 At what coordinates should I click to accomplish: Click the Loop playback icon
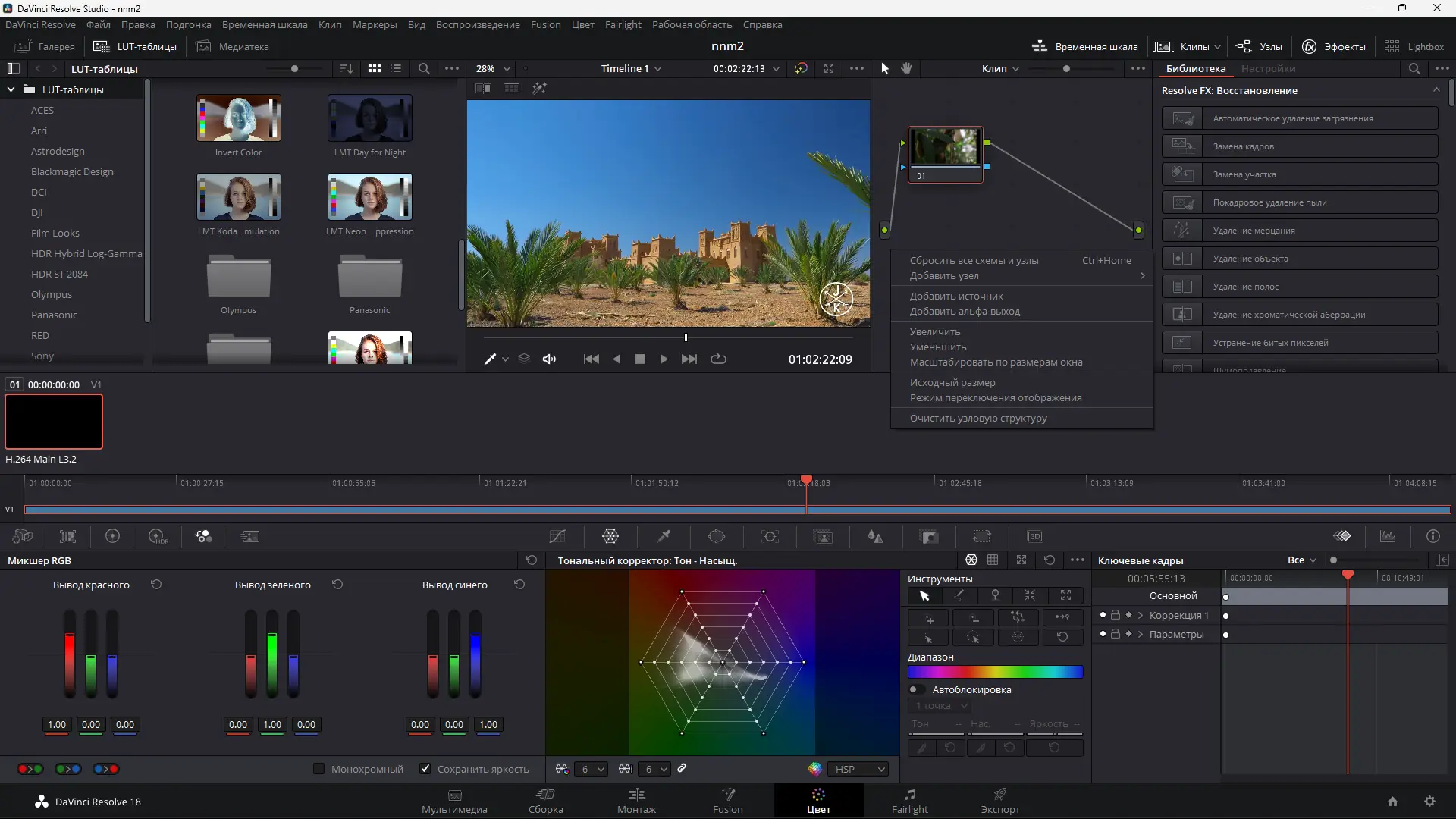(x=718, y=359)
